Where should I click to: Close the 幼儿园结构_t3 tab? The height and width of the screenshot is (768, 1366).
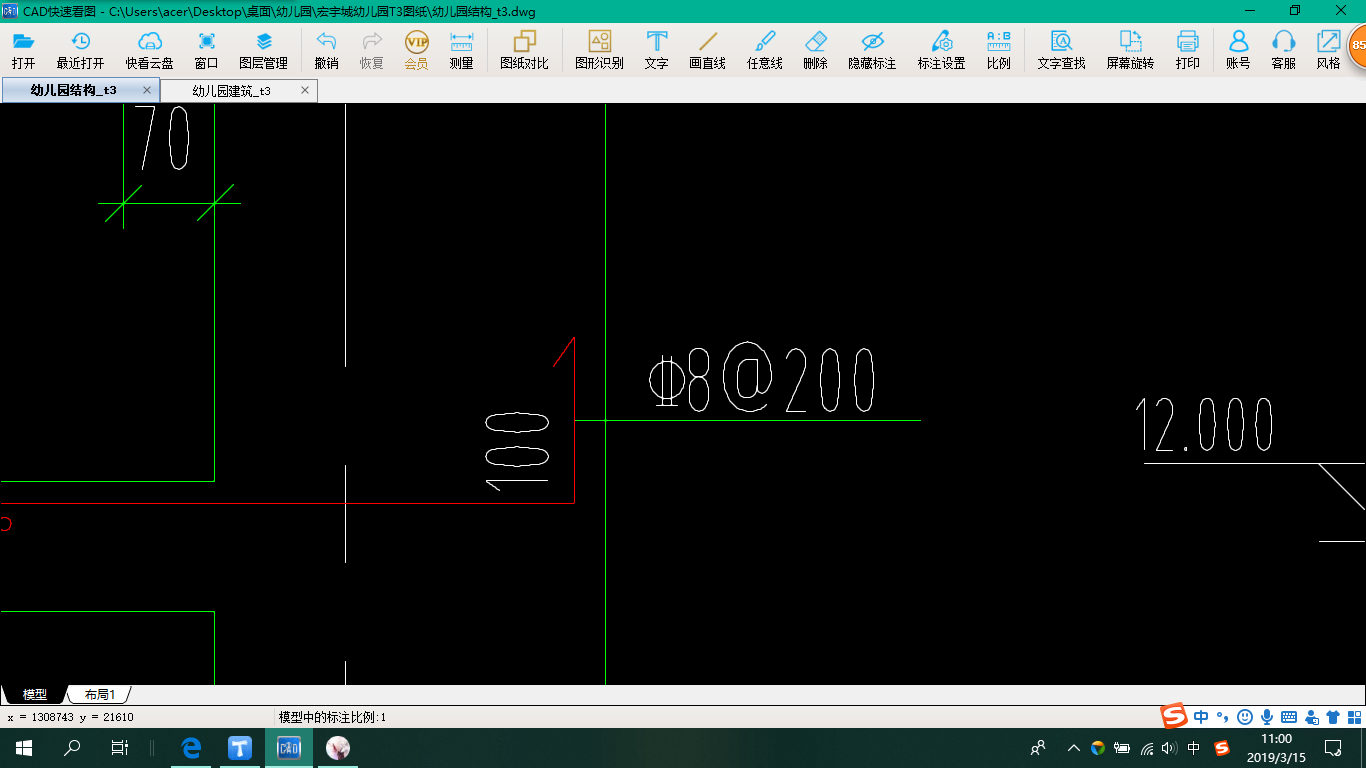(147, 90)
